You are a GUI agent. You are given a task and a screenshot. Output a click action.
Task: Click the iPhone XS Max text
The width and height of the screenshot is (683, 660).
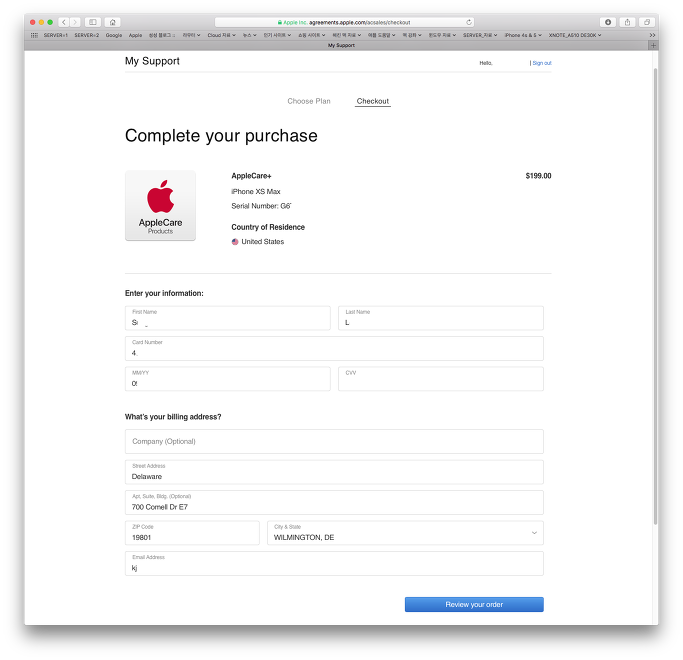pyautogui.click(x=256, y=192)
